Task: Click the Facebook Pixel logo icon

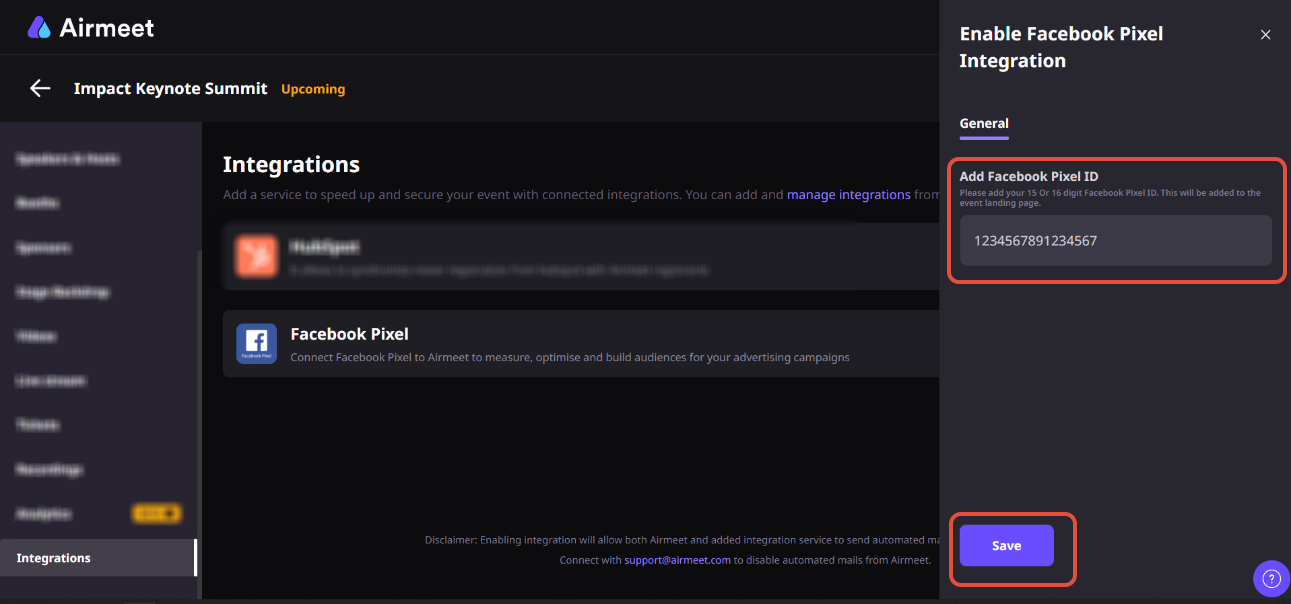Action: coord(256,343)
